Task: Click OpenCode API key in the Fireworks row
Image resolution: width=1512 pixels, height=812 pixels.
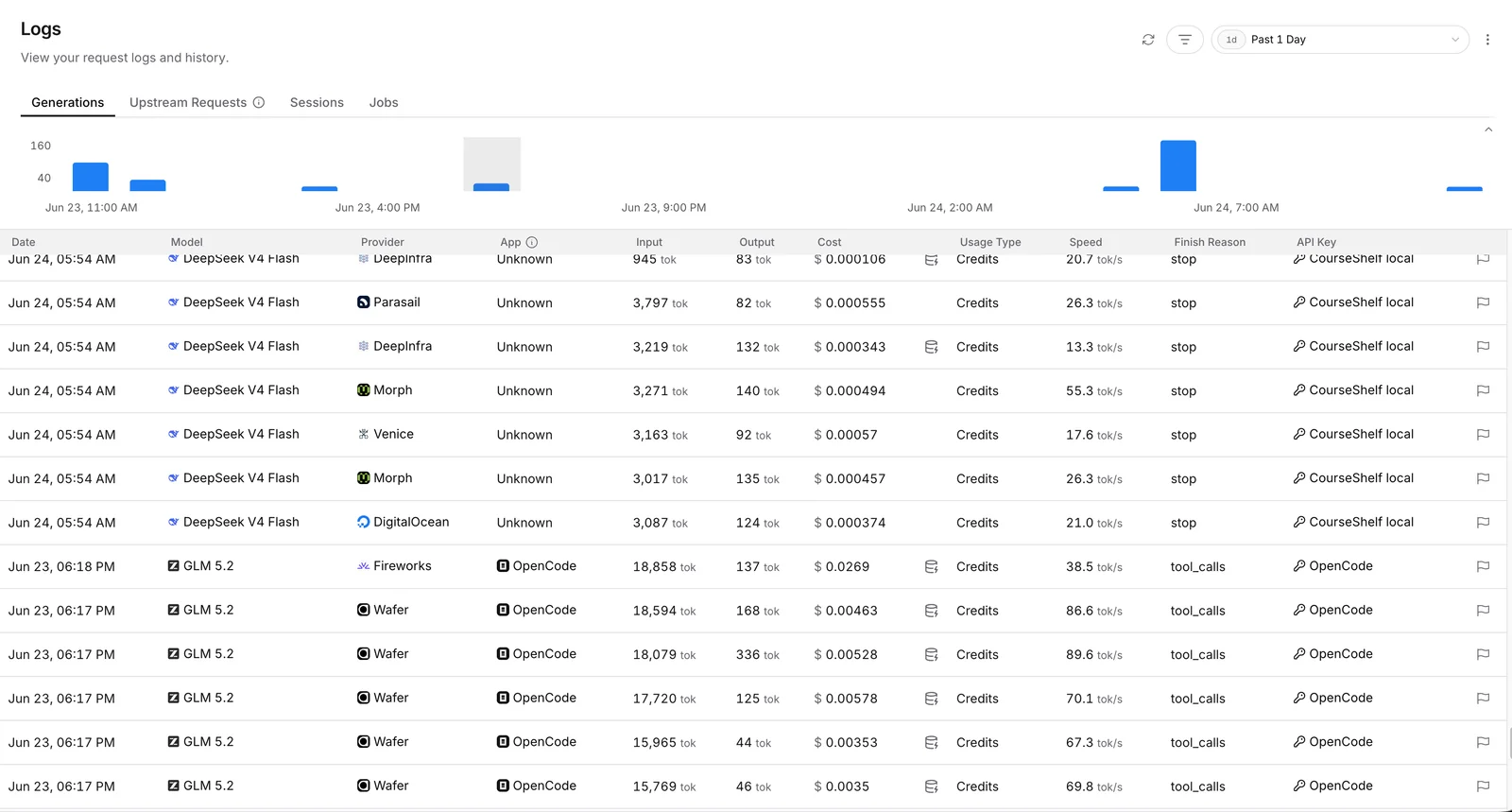Action: tap(1333, 566)
